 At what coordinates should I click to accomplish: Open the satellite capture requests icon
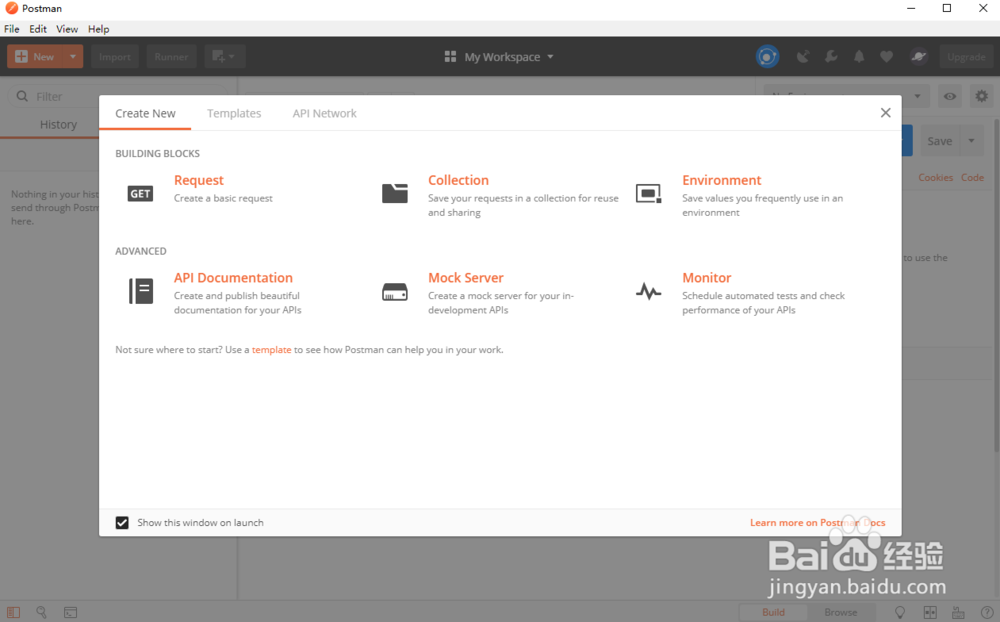pos(803,57)
